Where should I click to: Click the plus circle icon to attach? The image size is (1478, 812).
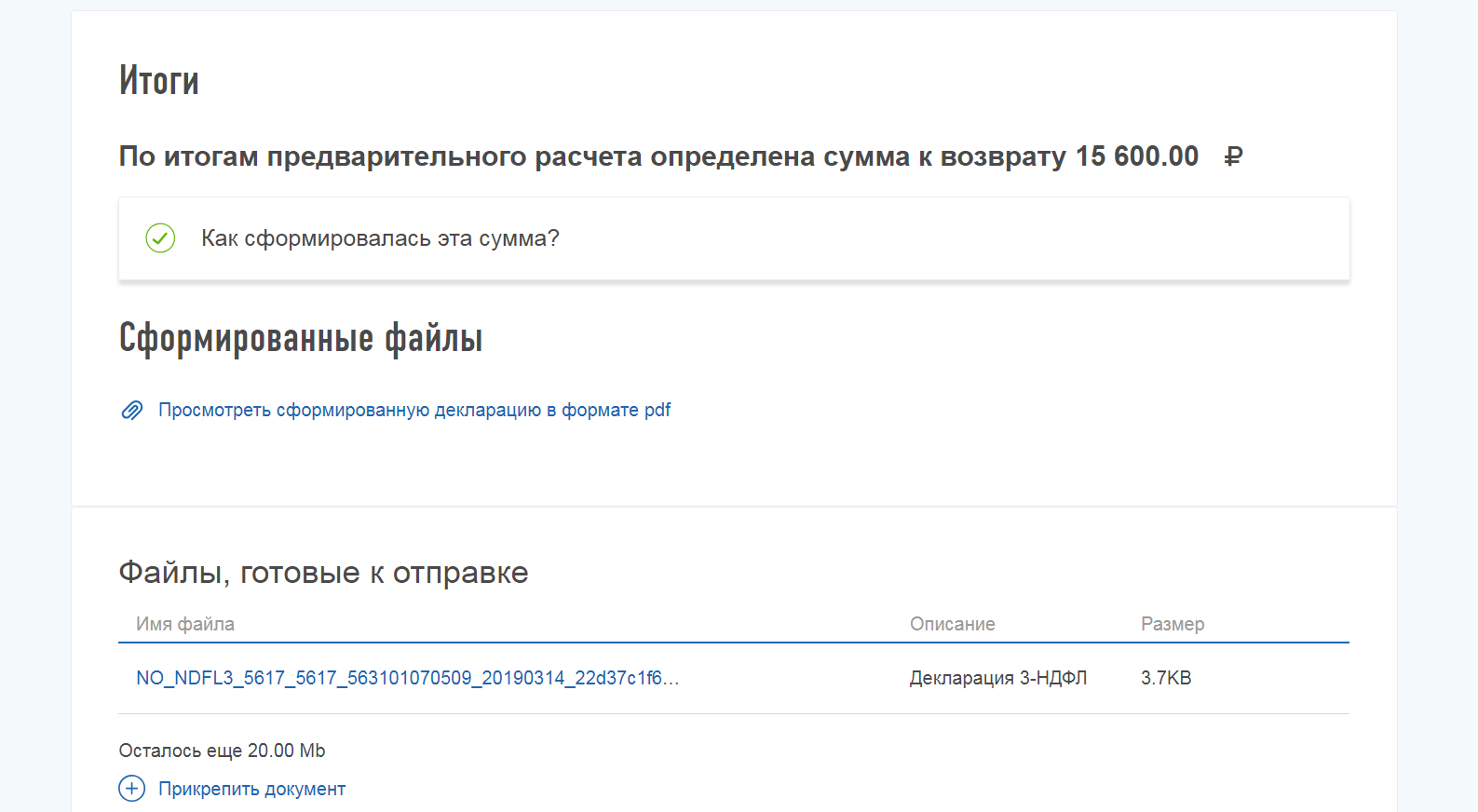132,789
